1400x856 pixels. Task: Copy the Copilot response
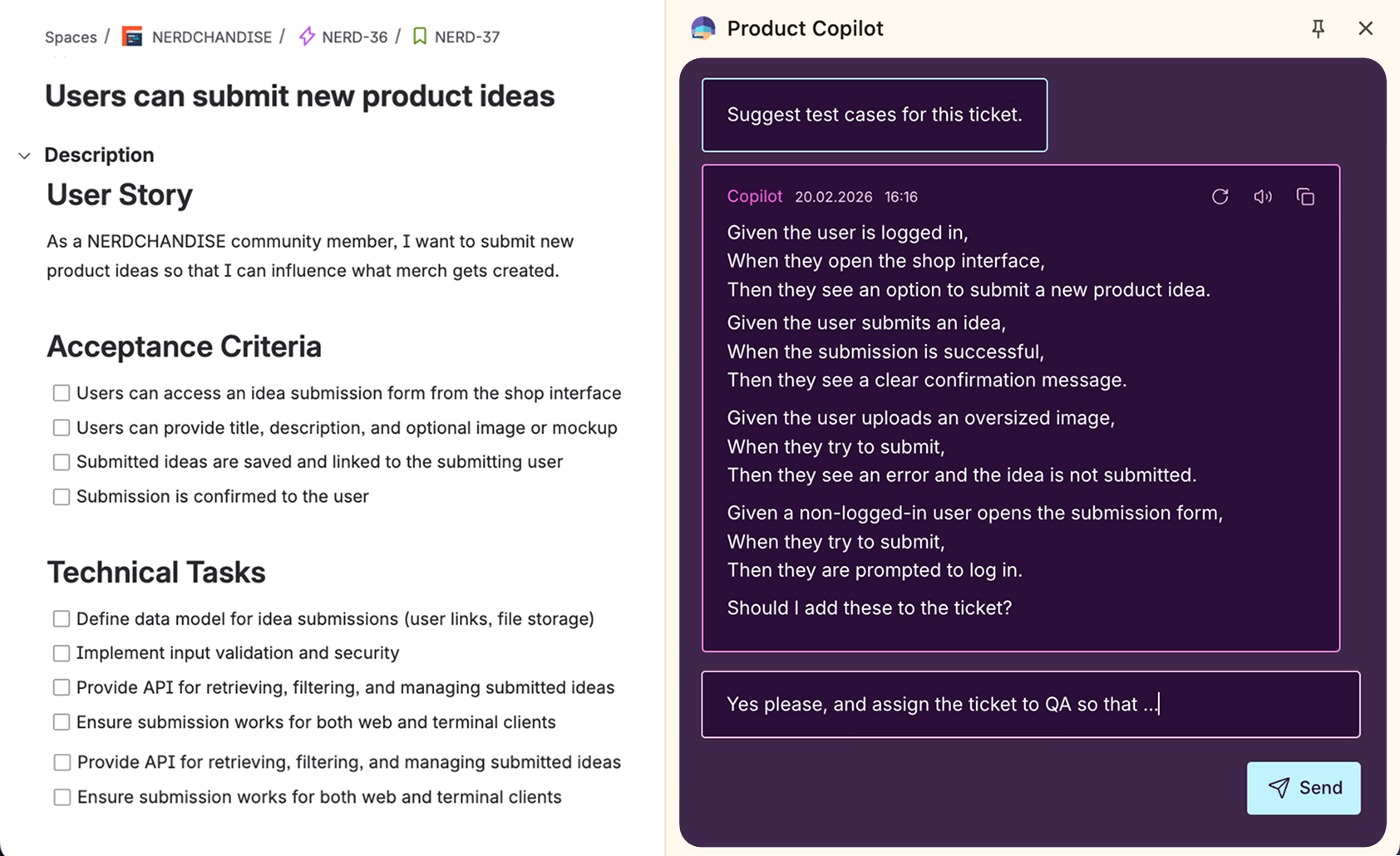point(1305,197)
